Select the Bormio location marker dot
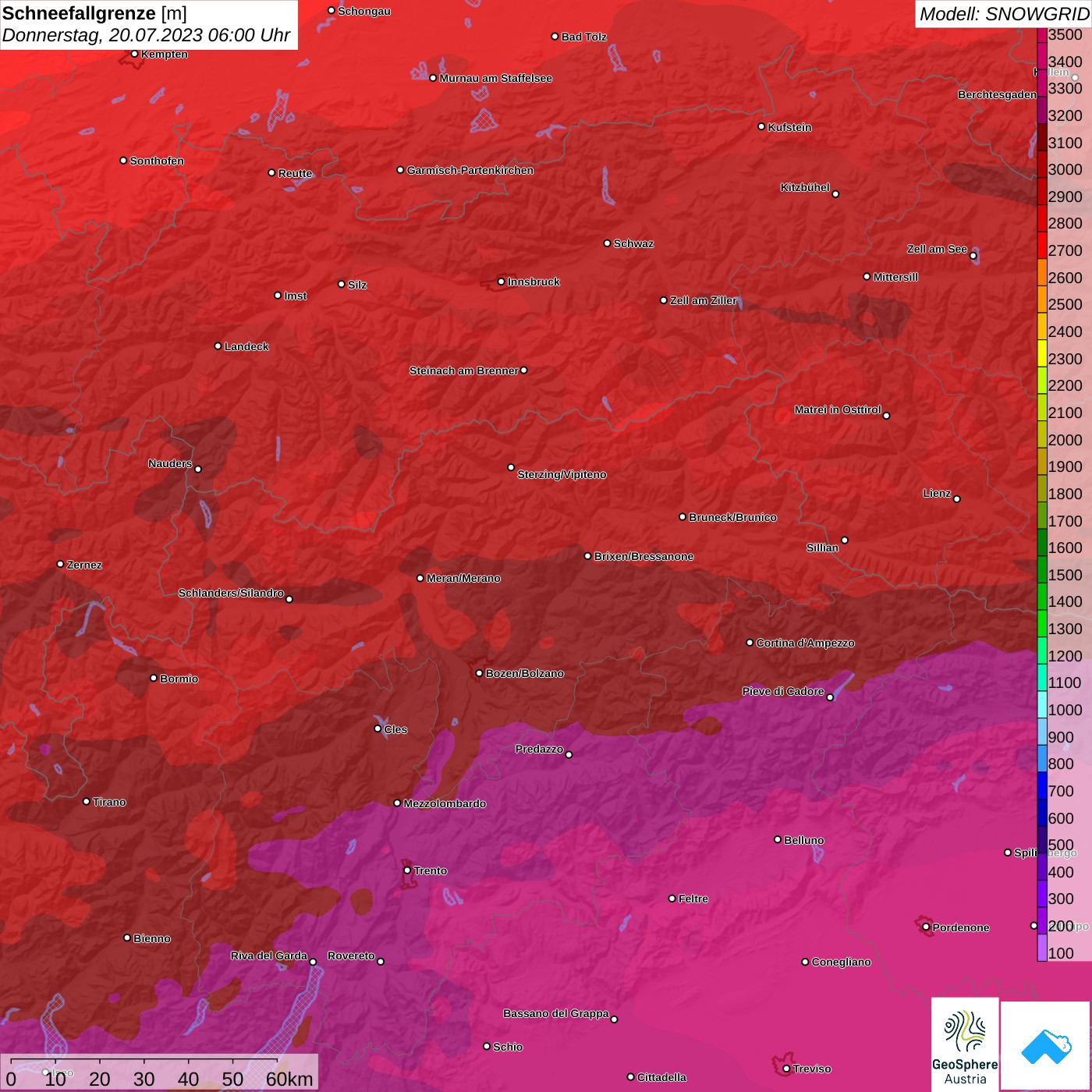Screen dimensions: 1092x1092 (x=154, y=678)
